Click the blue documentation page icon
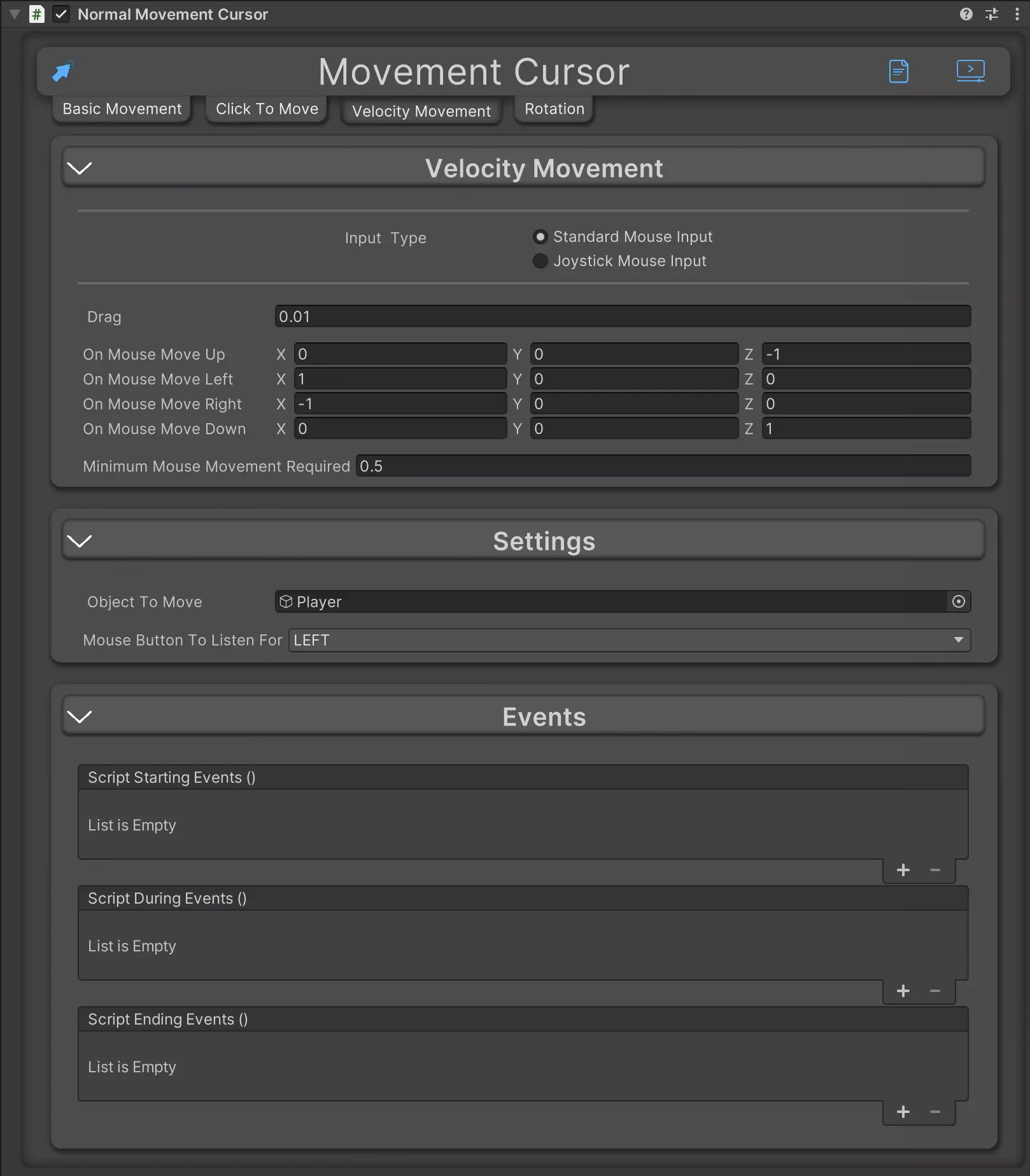The width and height of the screenshot is (1030, 1176). (898, 71)
